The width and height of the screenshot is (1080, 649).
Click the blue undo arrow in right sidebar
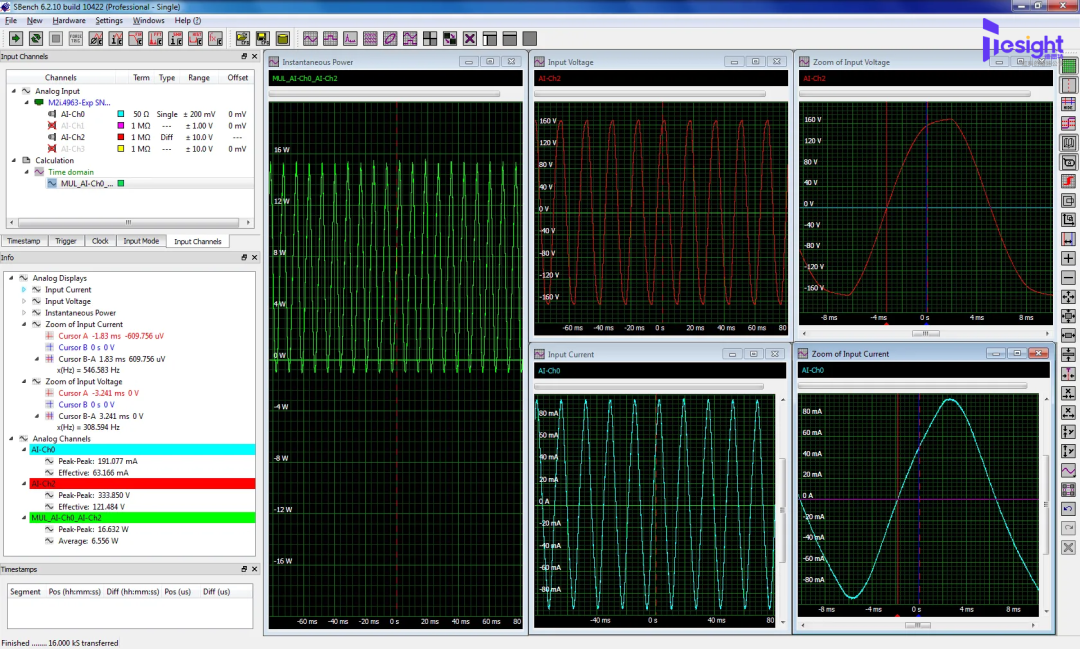coord(1068,508)
